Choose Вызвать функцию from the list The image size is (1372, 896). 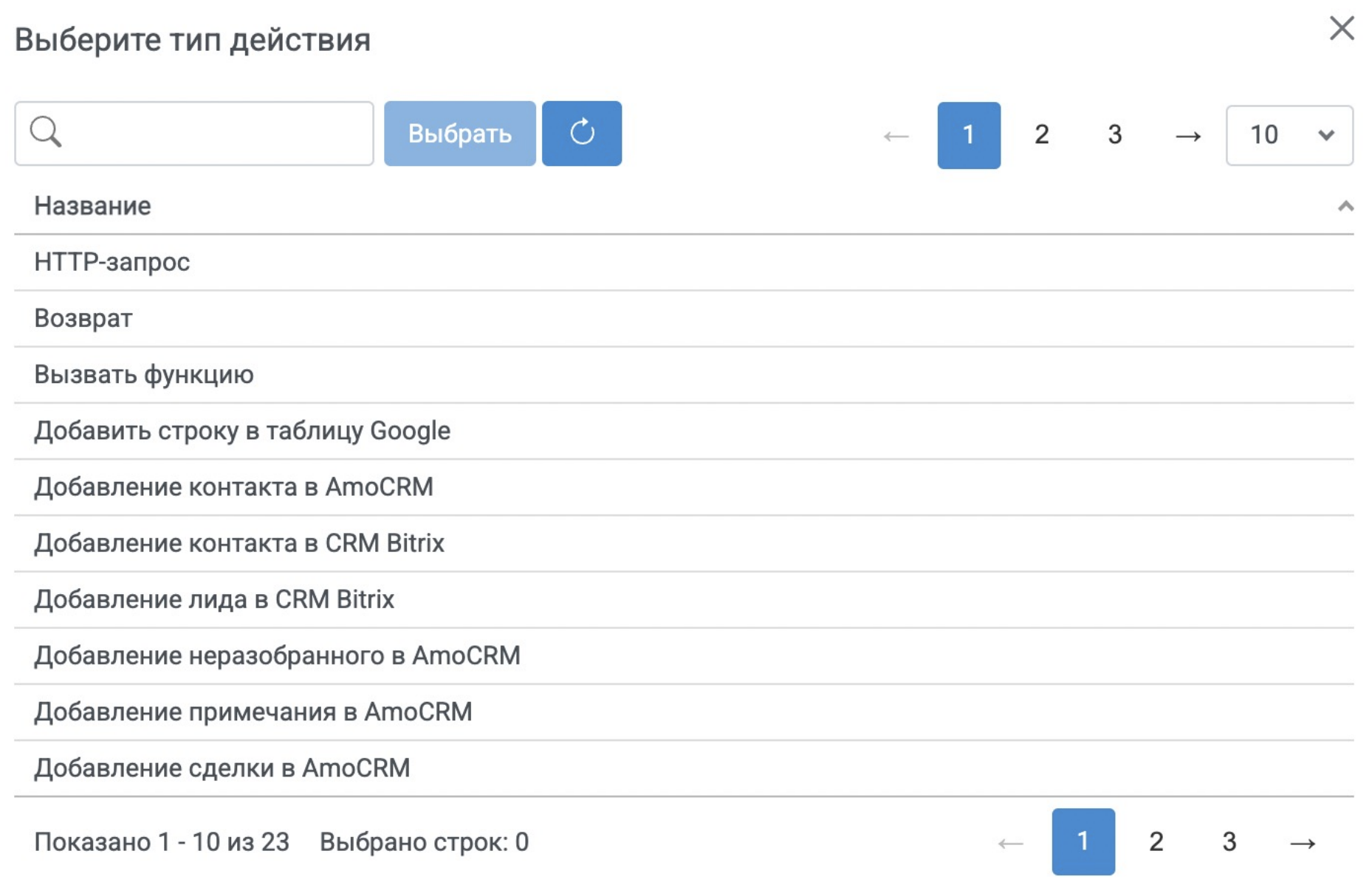144,374
